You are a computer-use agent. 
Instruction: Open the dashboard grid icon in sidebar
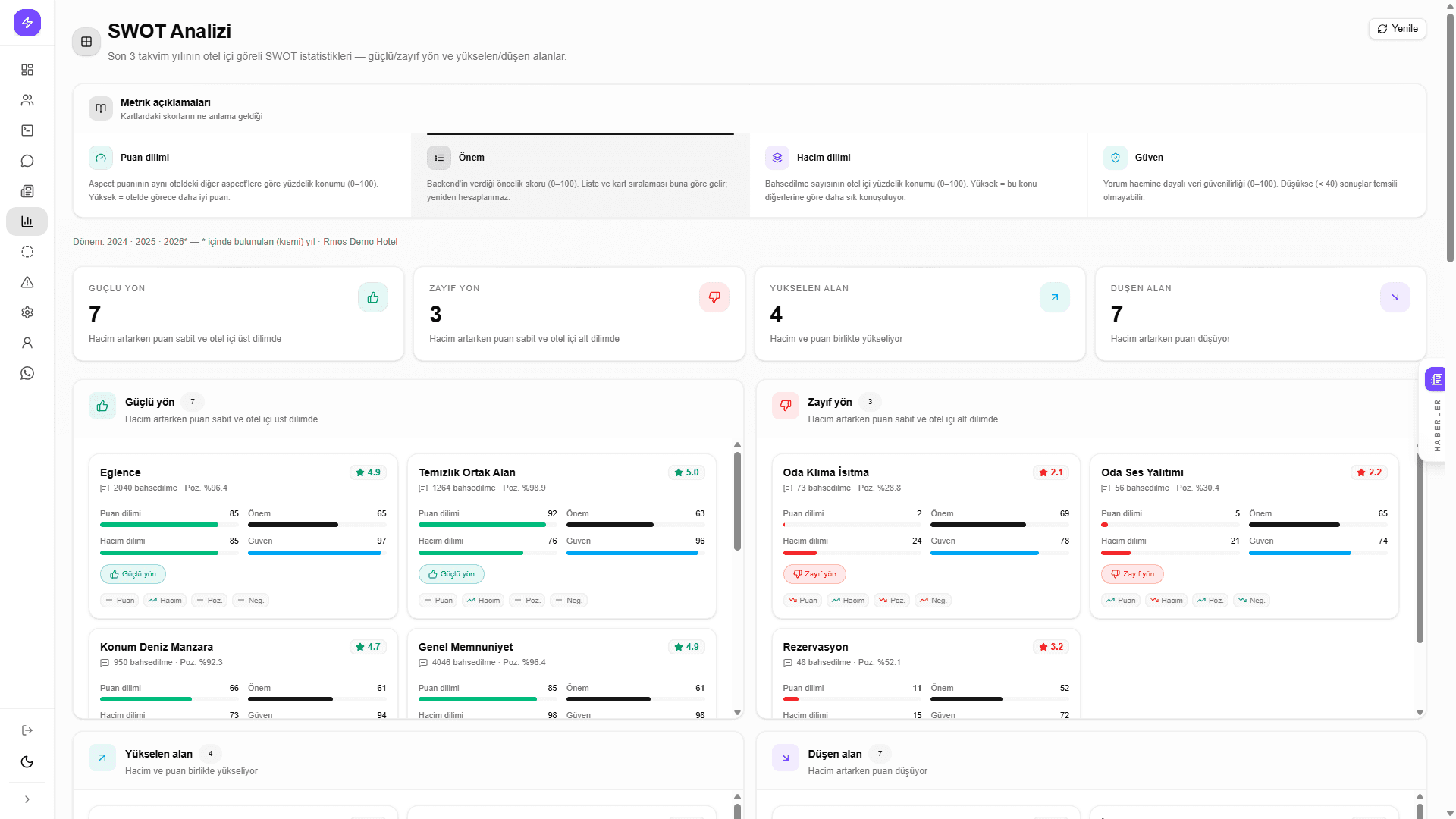click(x=27, y=70)
